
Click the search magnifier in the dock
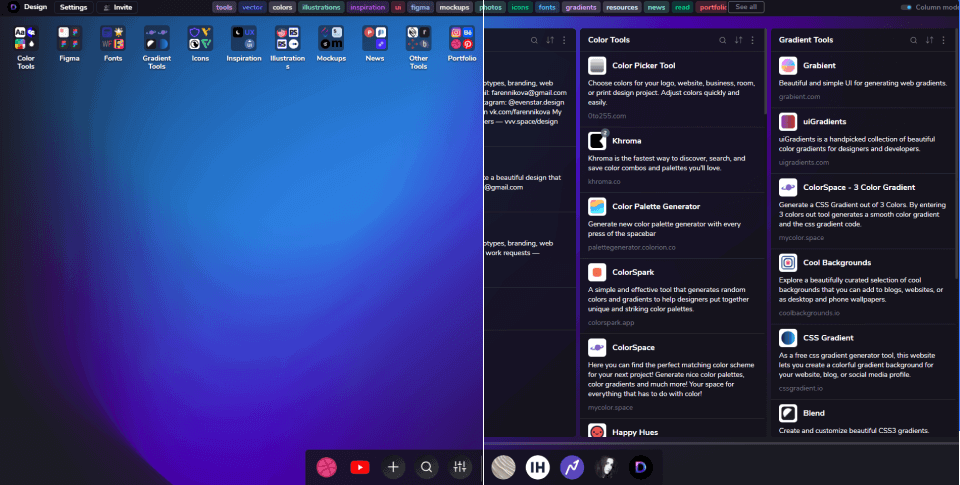tap(426, 468)
